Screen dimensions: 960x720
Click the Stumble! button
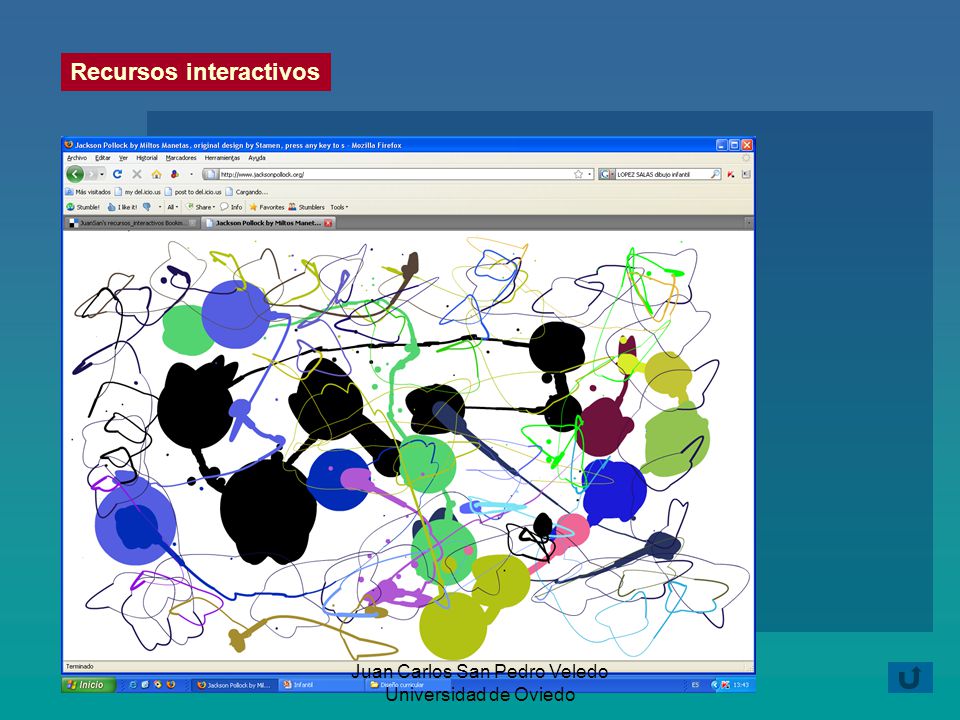[83, 207]
